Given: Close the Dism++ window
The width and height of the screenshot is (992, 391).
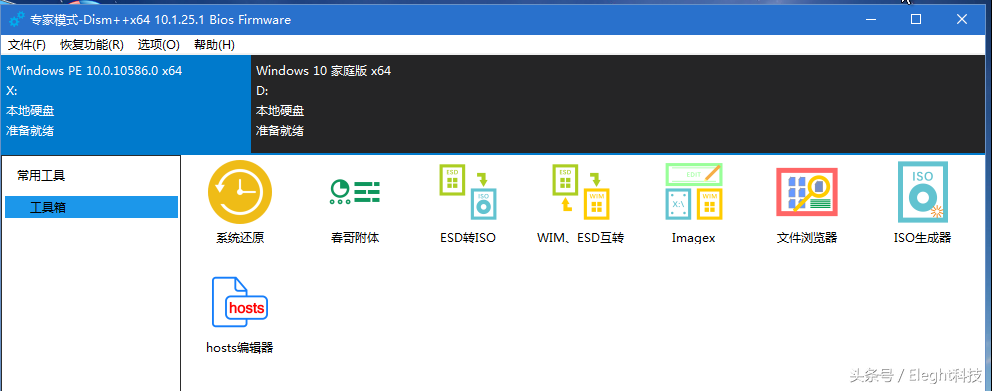Looking at the screenshot, I should [962, 20].
